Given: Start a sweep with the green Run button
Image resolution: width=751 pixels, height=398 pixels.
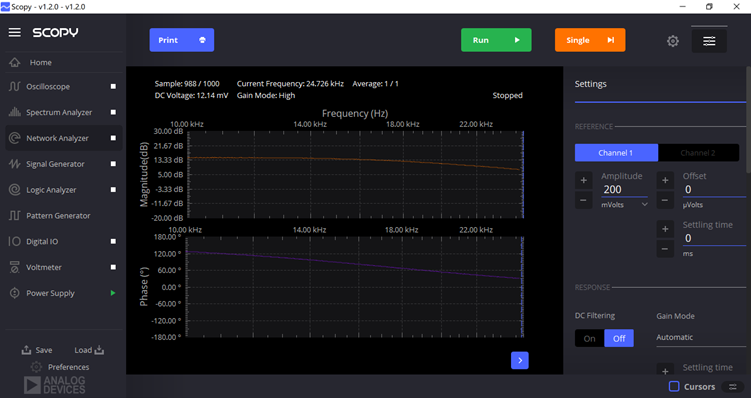Looking at the screenshot, I should coord(496,40).
